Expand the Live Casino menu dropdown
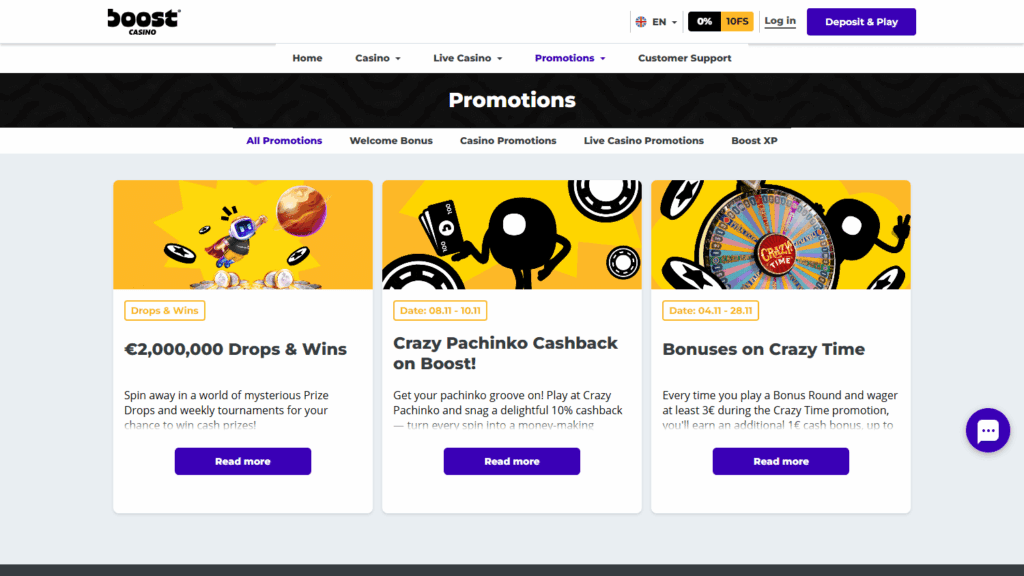This screenshot has height=576, width=1024. [x=468, y=58]
